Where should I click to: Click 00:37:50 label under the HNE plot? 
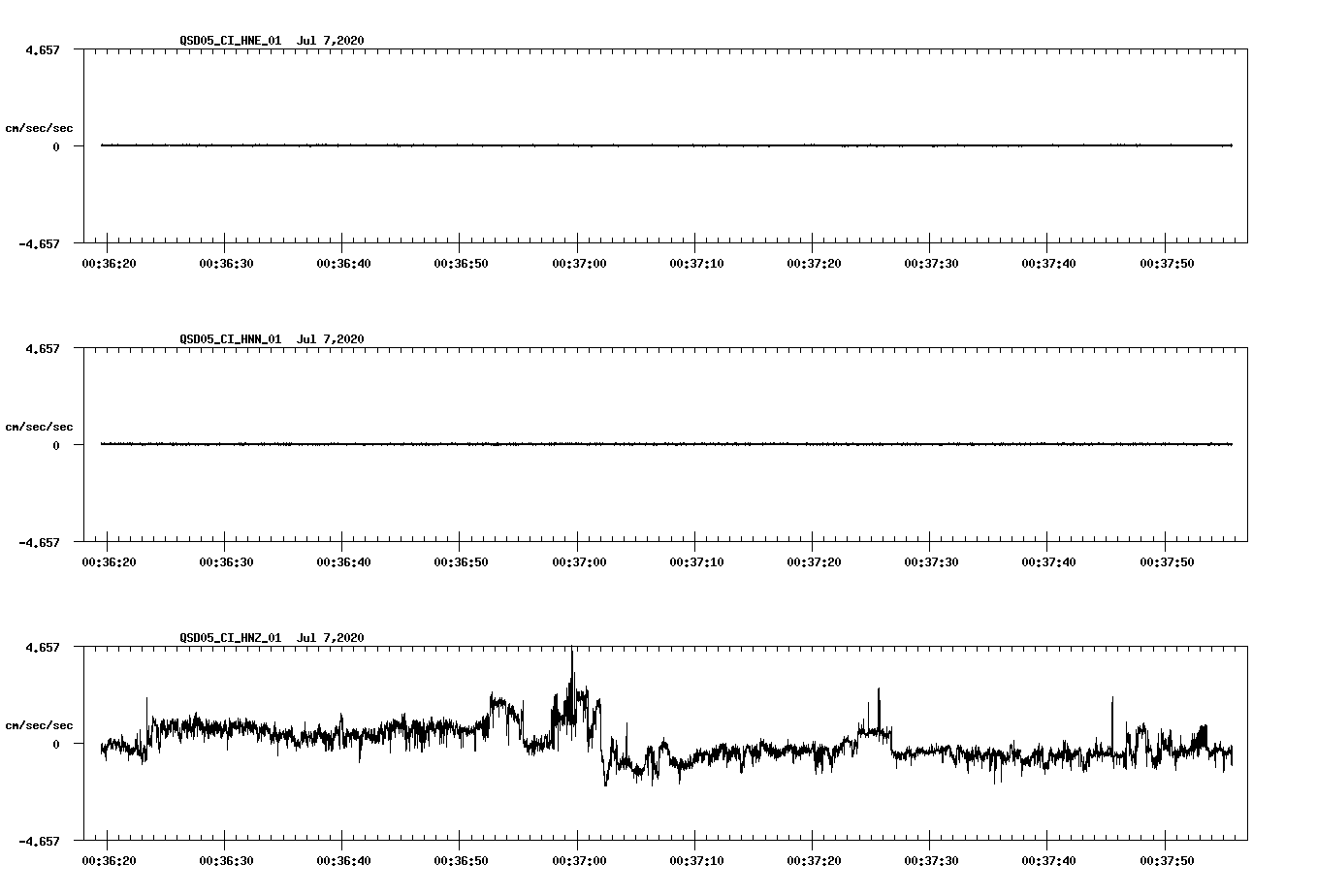(1167, 264)
